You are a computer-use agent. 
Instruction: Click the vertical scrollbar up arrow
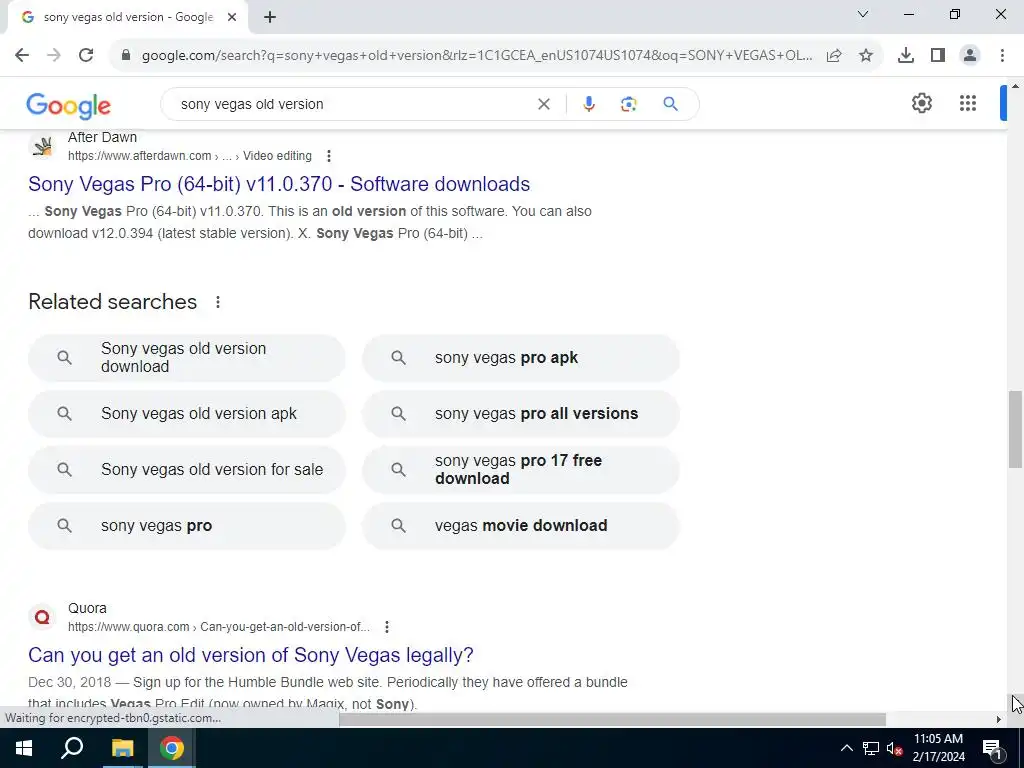click(x=1016, y=86)
